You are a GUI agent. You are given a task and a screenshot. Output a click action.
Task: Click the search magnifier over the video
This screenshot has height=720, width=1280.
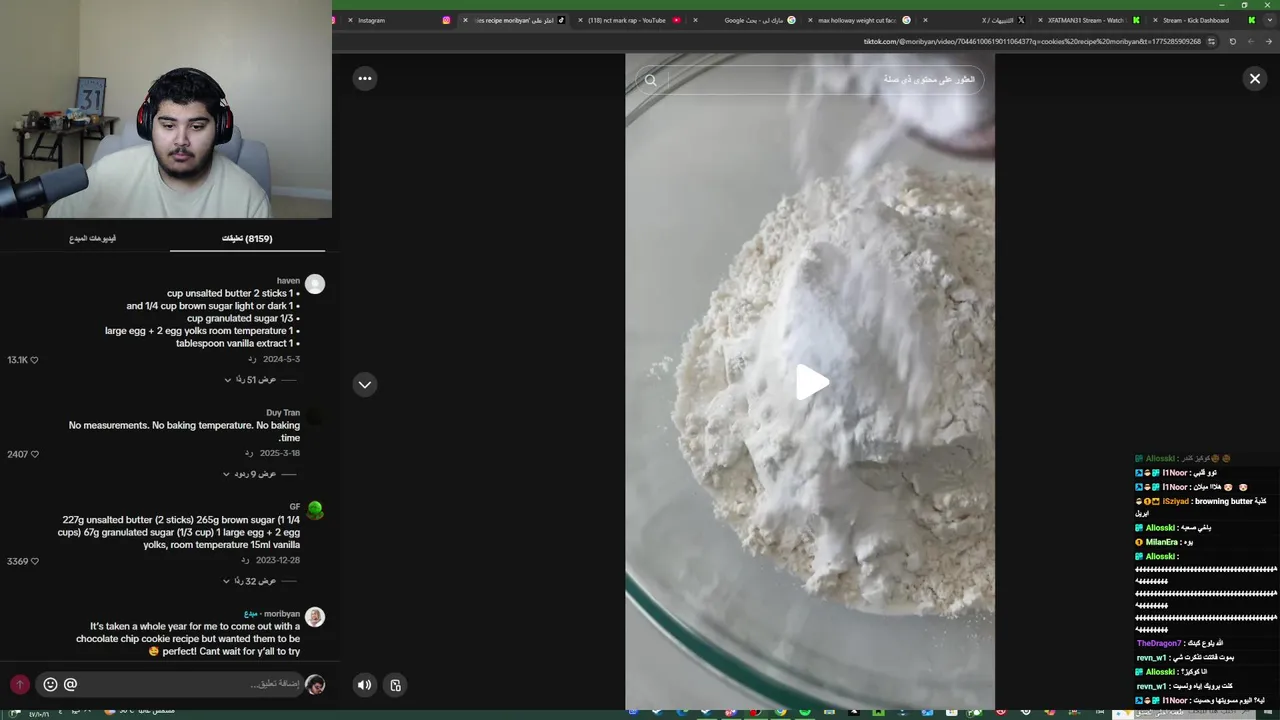point(651,80)
